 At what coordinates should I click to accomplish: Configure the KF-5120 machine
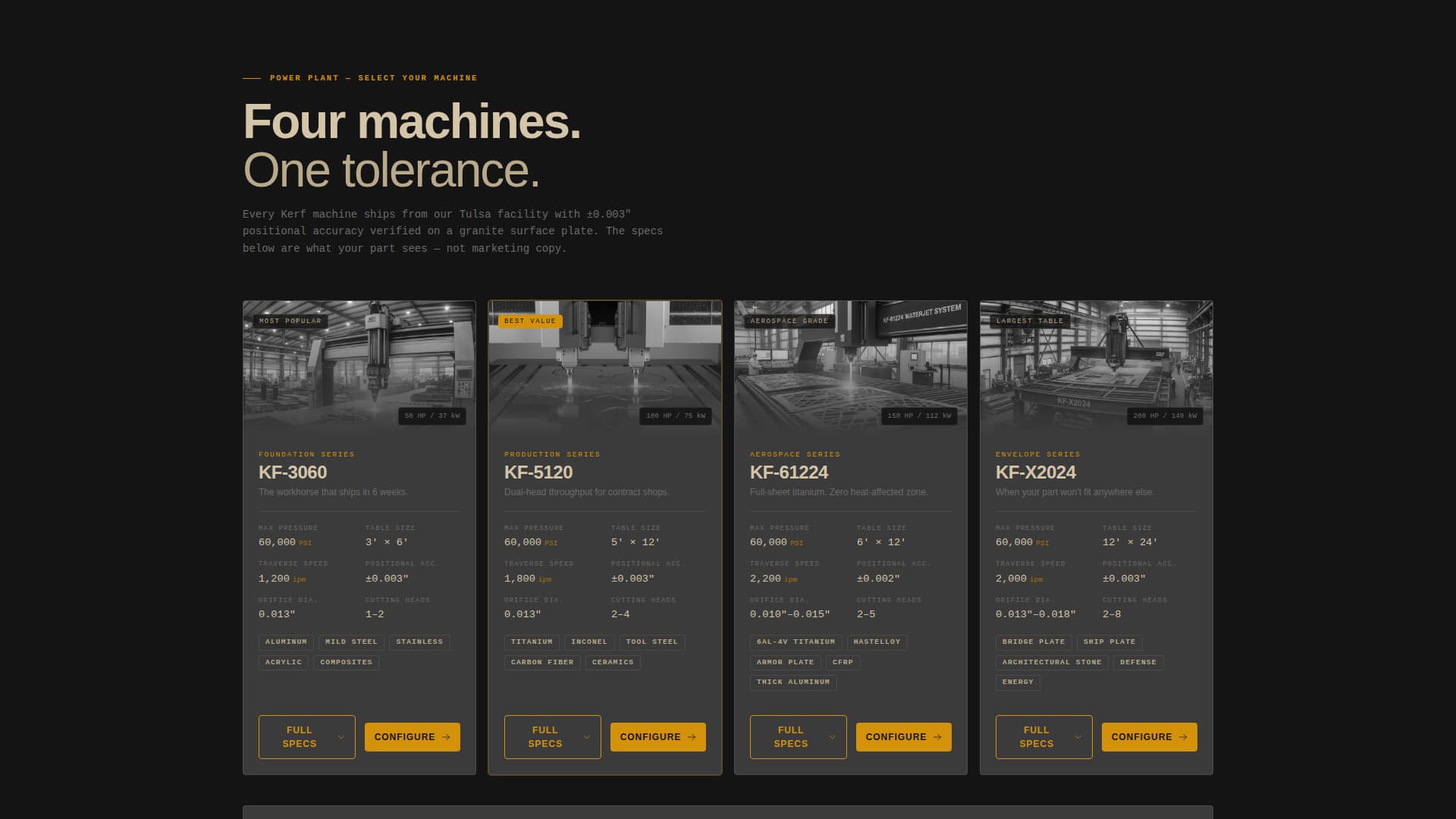(x=657, y=736)
